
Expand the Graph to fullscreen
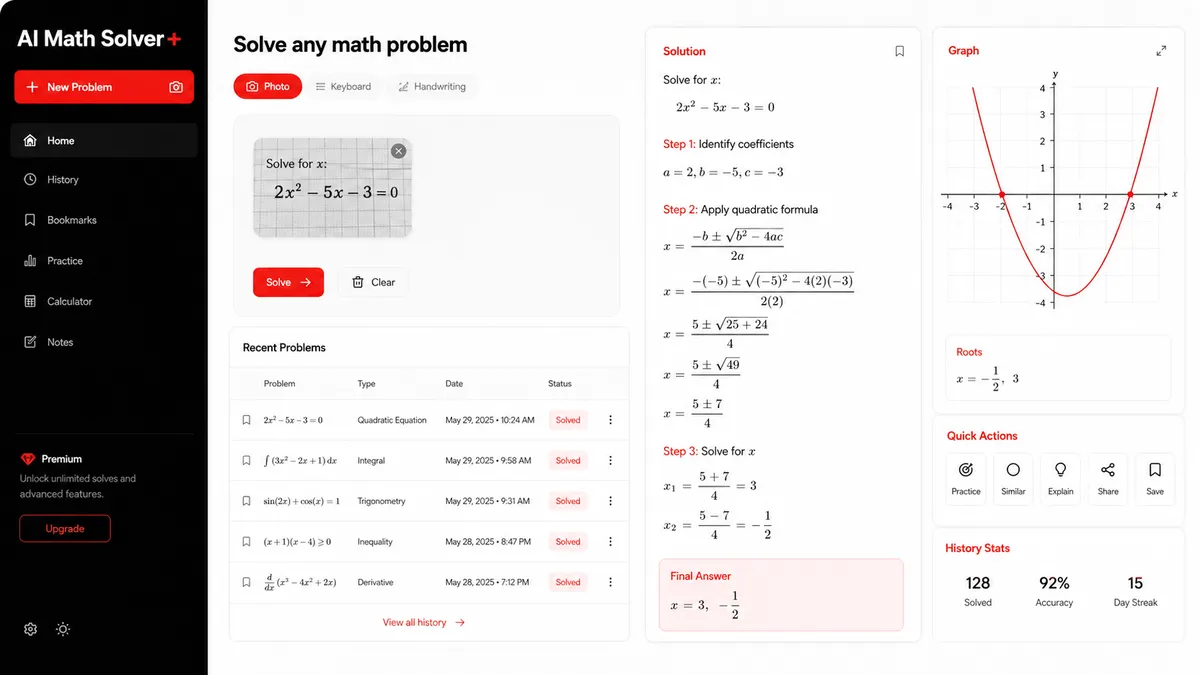tap(1161, 51)
